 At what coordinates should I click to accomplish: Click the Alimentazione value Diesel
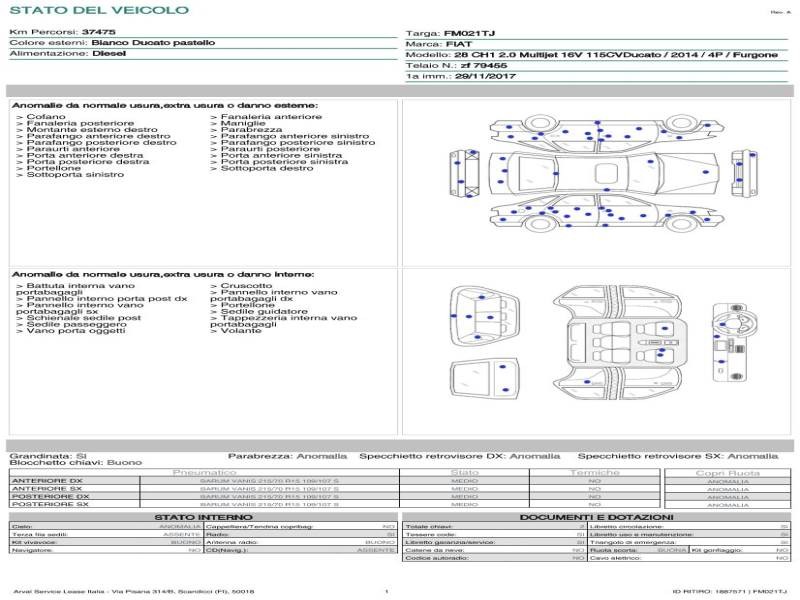click(x=109, y=54)
